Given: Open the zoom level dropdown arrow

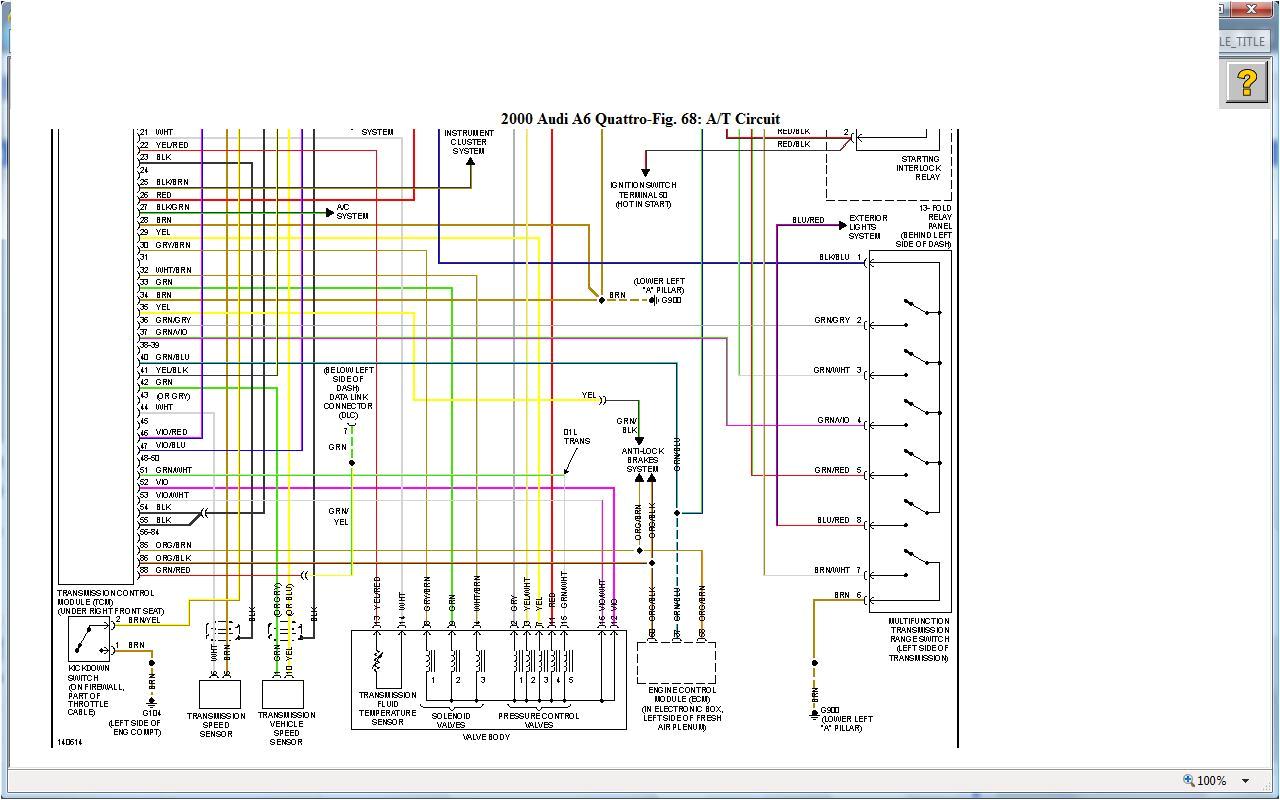Looking at the screenshot, I should coord(1245,781).
